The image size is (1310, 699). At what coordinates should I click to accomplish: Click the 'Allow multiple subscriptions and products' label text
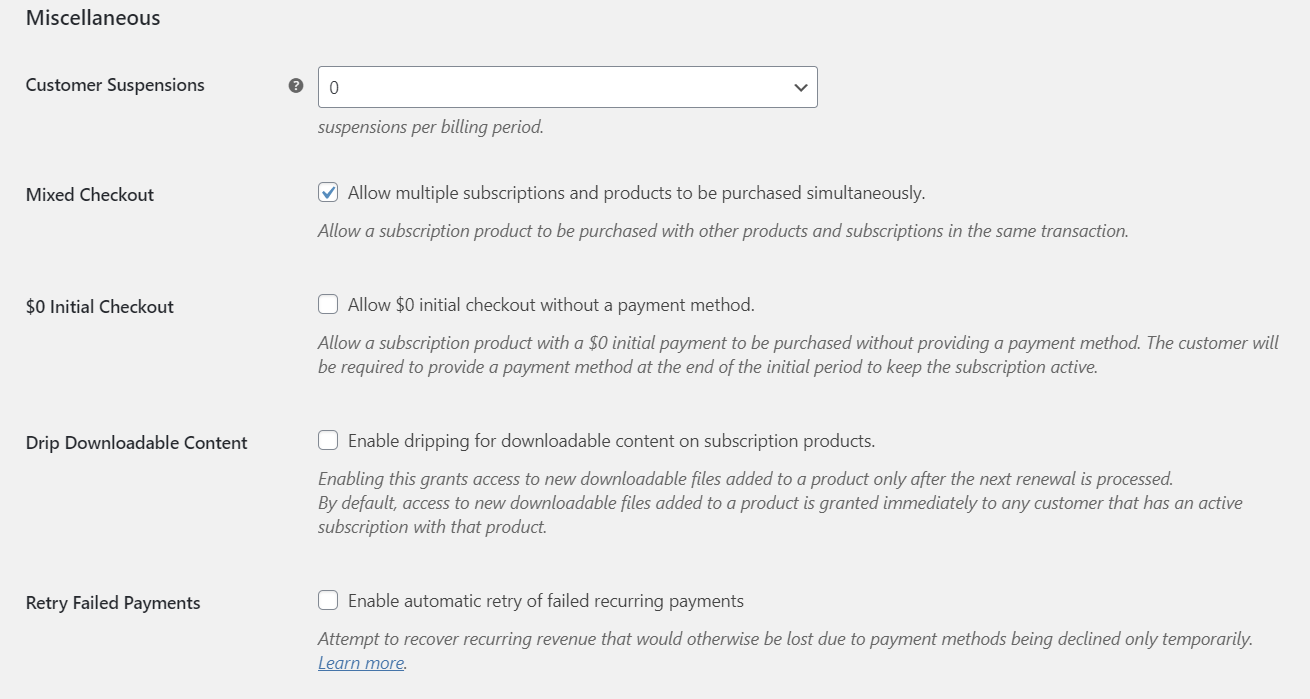(x=636, y=193)
